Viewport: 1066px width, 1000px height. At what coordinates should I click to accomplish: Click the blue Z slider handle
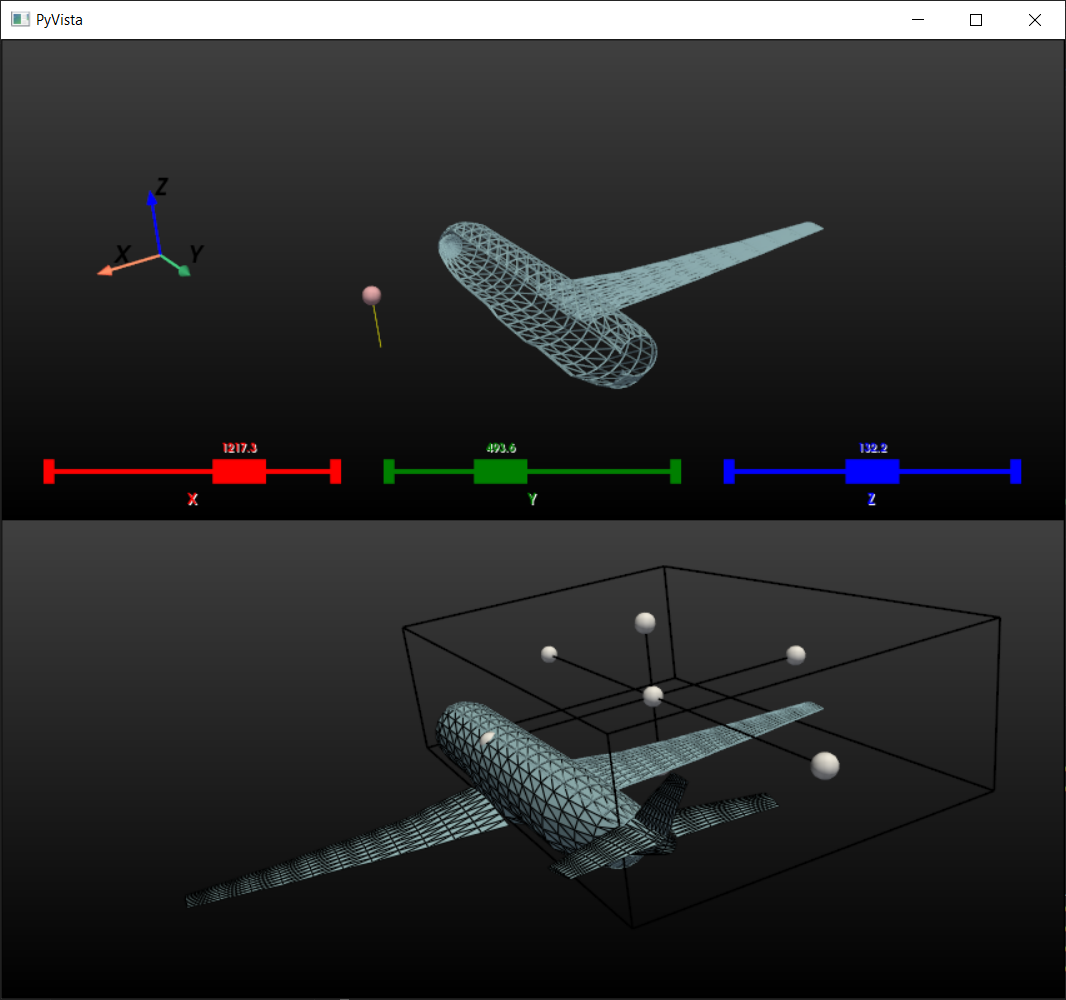(872, 471)
